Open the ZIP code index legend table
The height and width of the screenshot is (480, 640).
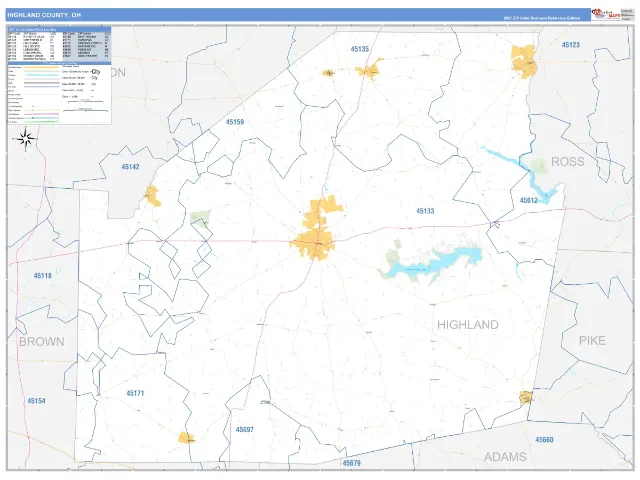[x=59, y=44]
